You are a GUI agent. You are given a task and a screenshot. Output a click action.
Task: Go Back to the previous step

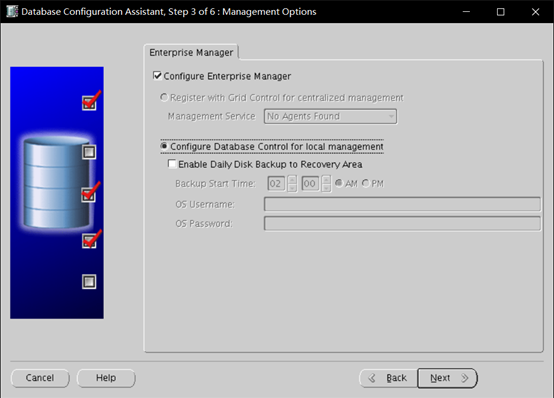point(388,378)
